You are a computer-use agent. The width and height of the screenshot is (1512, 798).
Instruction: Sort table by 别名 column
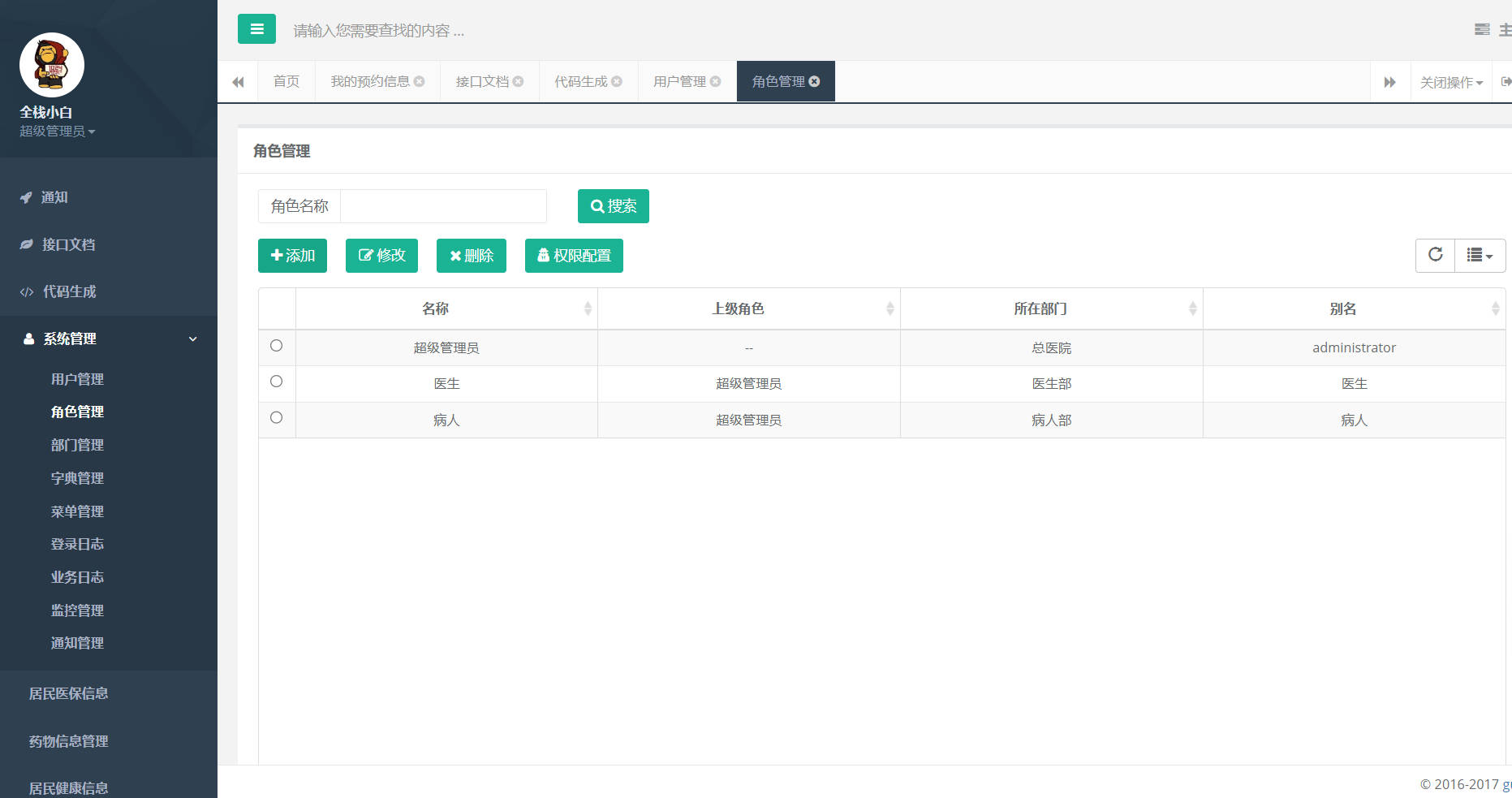point(1355,308)
